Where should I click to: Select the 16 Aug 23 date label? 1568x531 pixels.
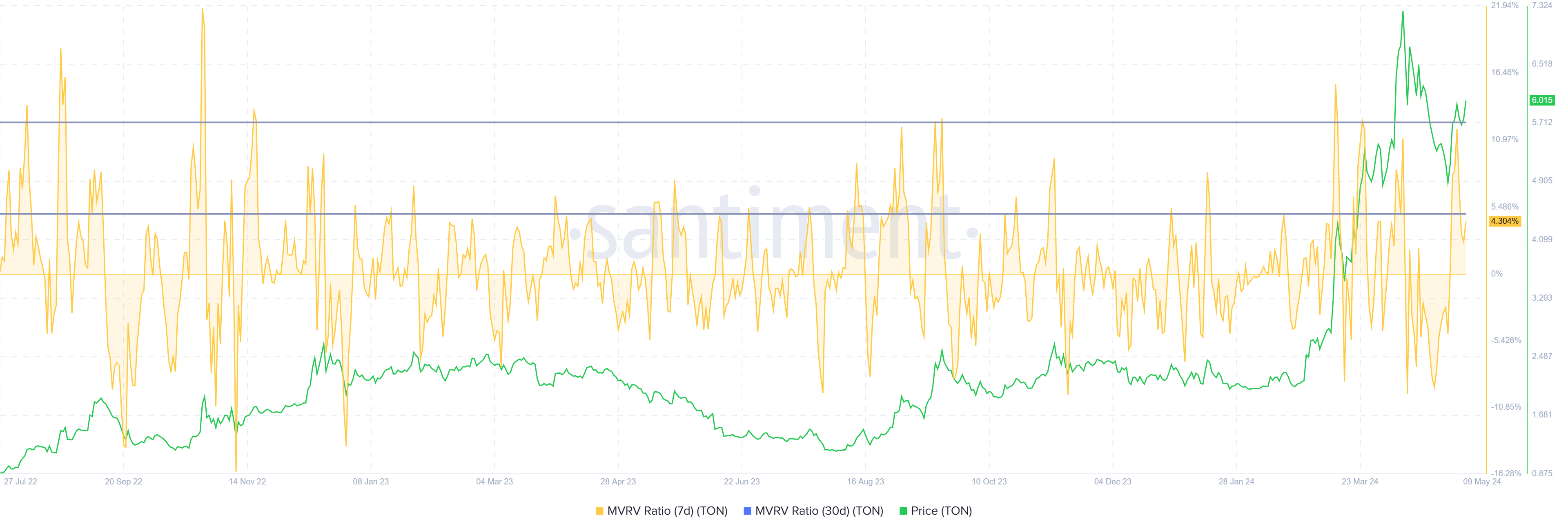866,482
